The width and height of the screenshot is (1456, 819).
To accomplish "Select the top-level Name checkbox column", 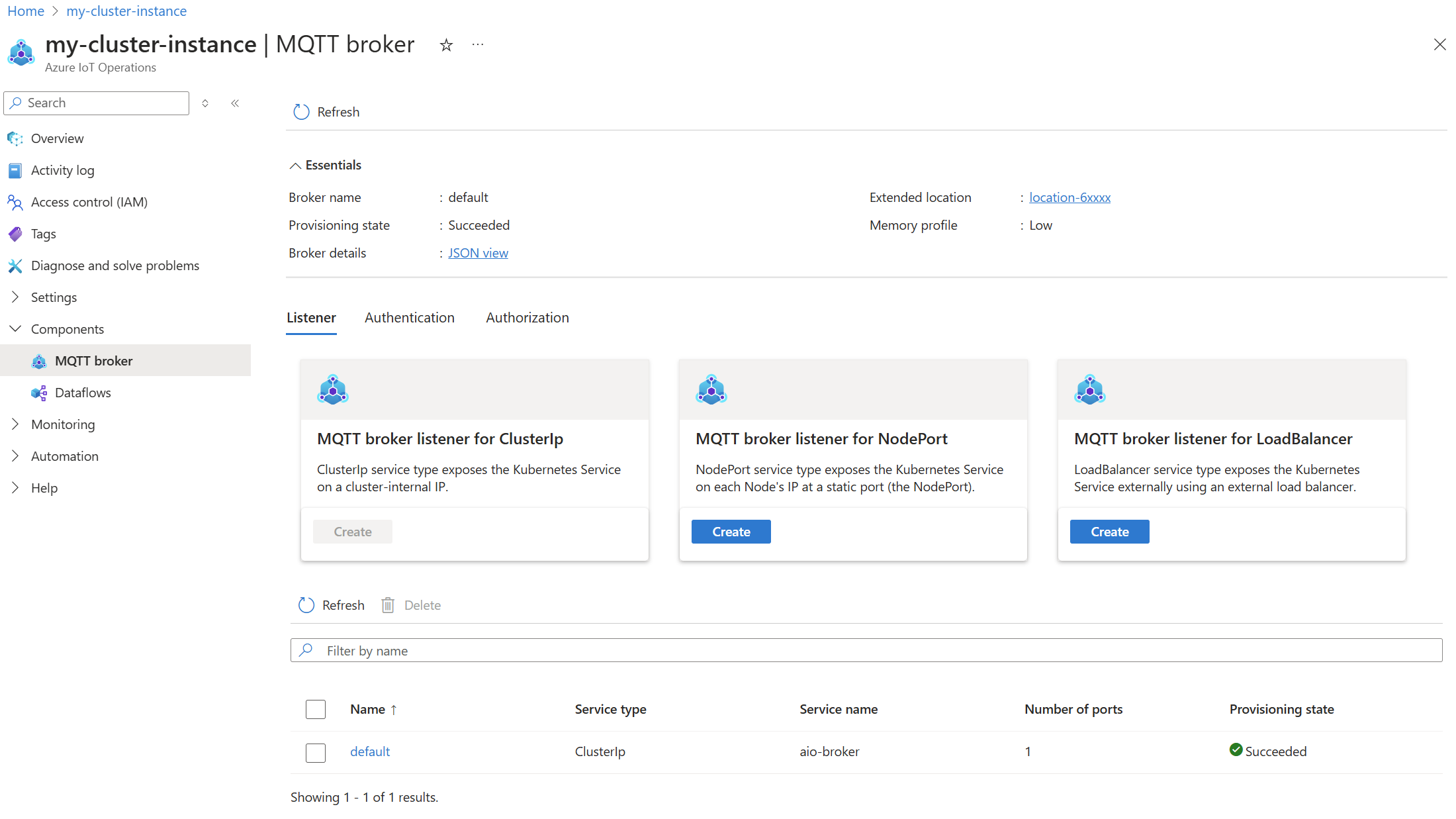I will click(x=316, y=708).
